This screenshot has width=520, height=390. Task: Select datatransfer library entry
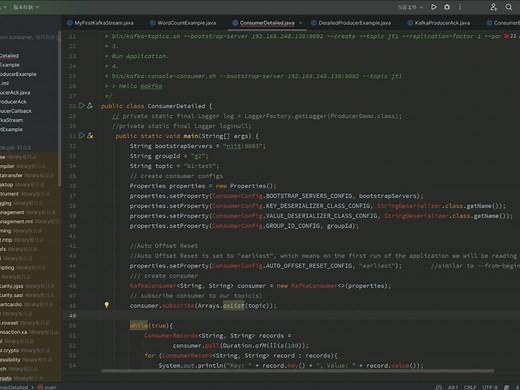(27, 175)
